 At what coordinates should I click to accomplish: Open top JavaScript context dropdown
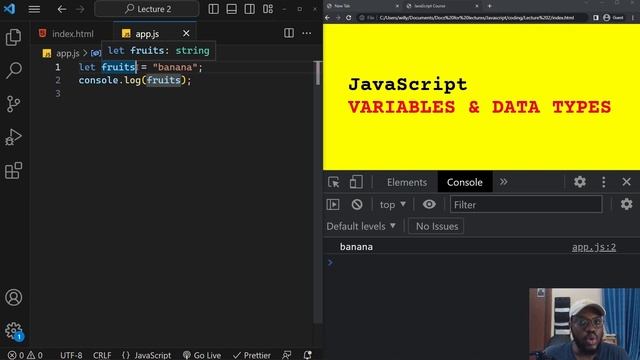coord(393,204)
